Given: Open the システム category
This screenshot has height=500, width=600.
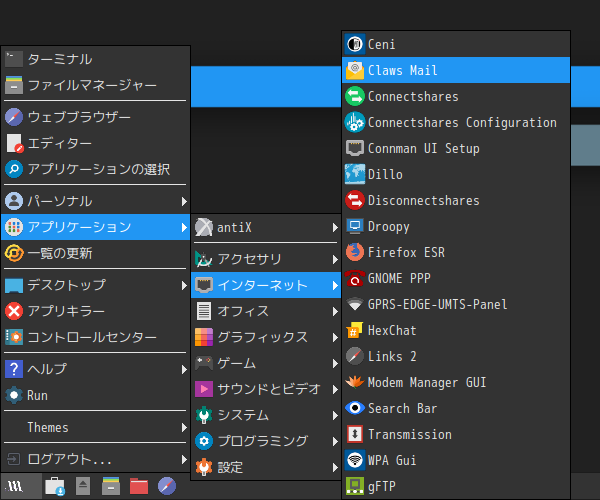Looking at the screenshot, I should 266,415.
